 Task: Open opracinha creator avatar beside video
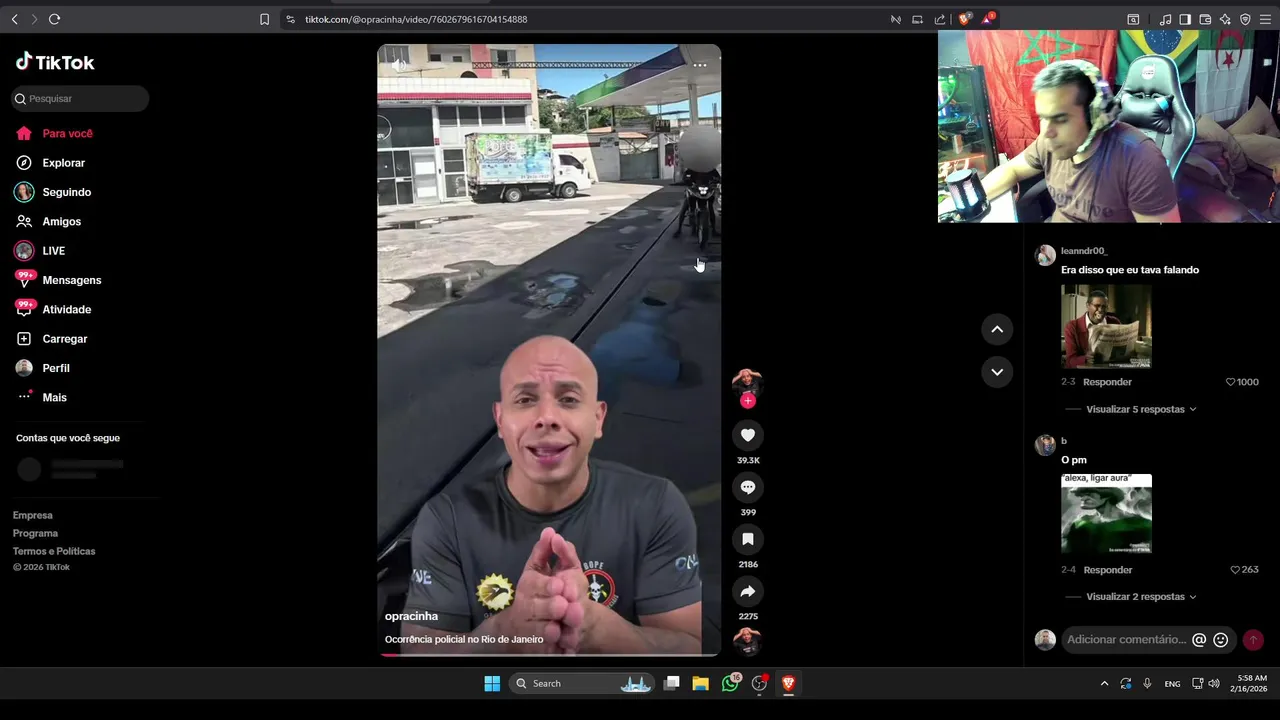click(x=748, y=382)
